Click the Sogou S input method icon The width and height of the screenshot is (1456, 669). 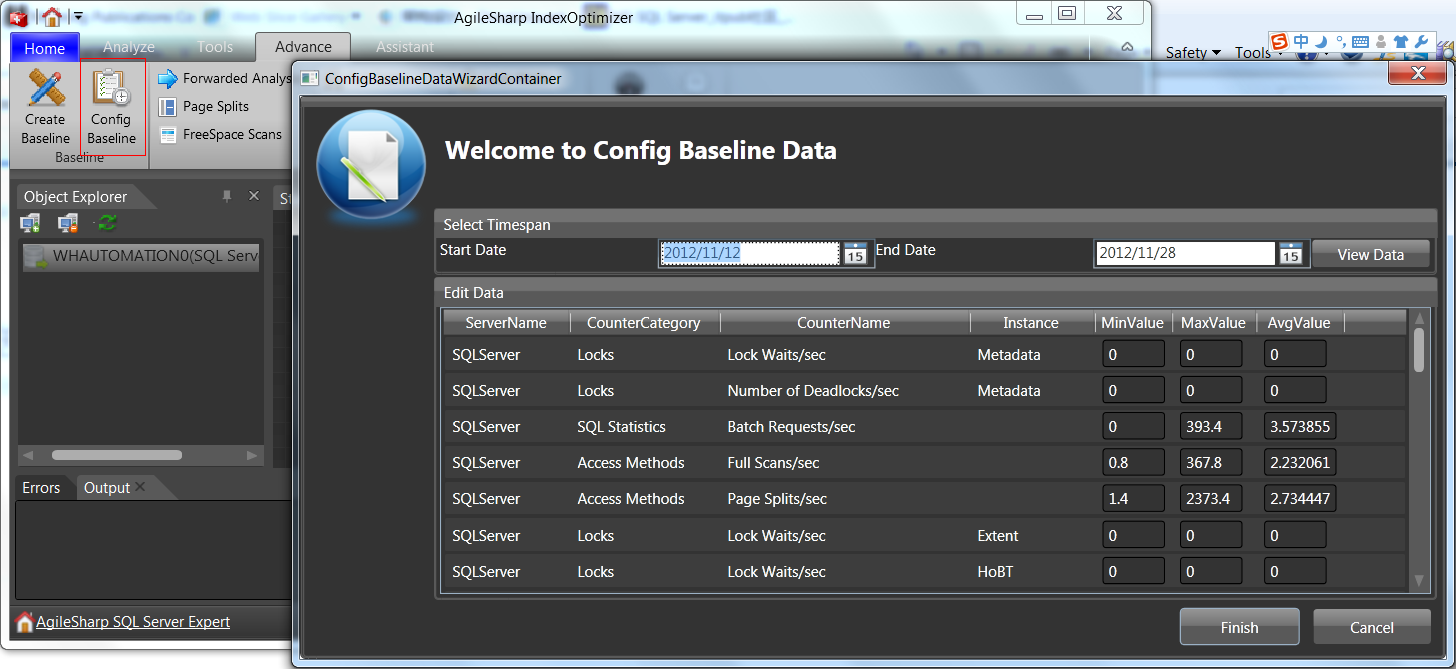(1279, 41)
